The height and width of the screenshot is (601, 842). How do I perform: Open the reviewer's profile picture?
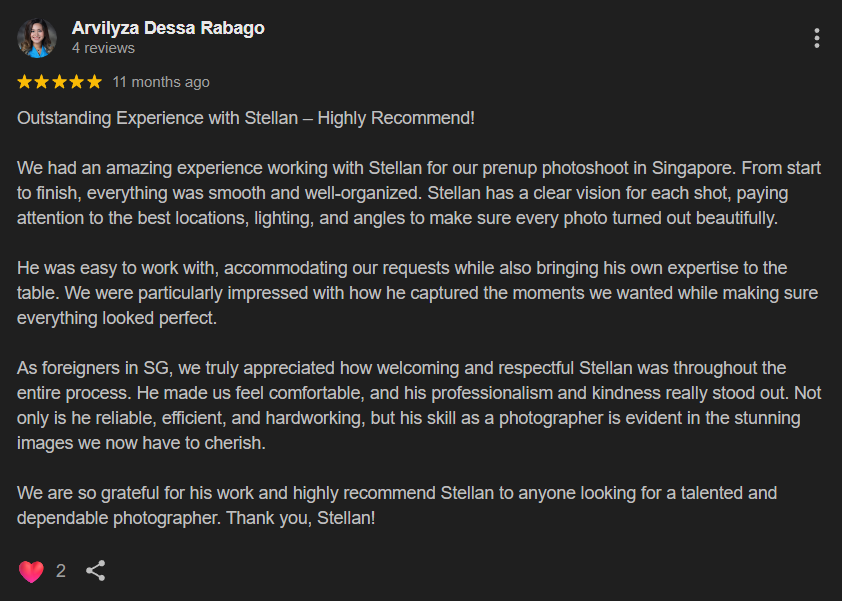(x=37, y=38)
